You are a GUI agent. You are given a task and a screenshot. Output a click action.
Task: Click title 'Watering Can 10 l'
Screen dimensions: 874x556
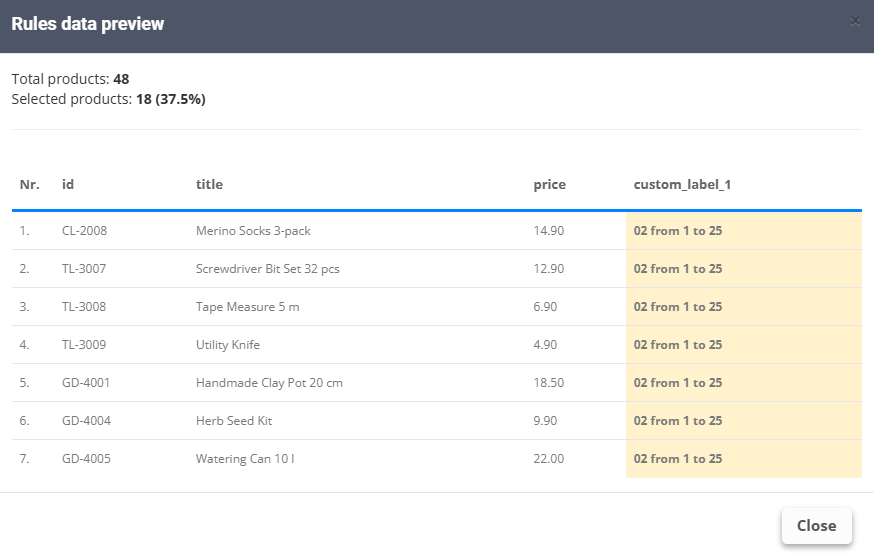pos(245,458)
